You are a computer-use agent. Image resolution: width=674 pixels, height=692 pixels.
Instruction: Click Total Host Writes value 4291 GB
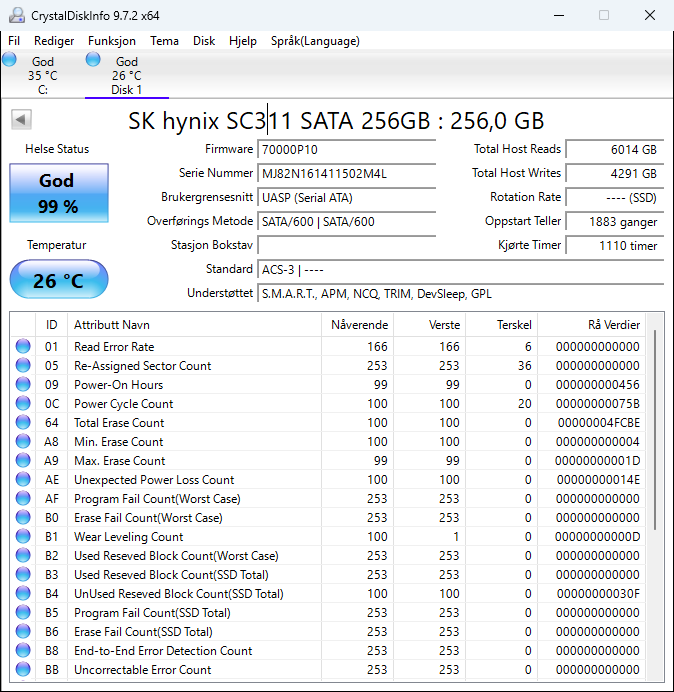tap(614, 173)
